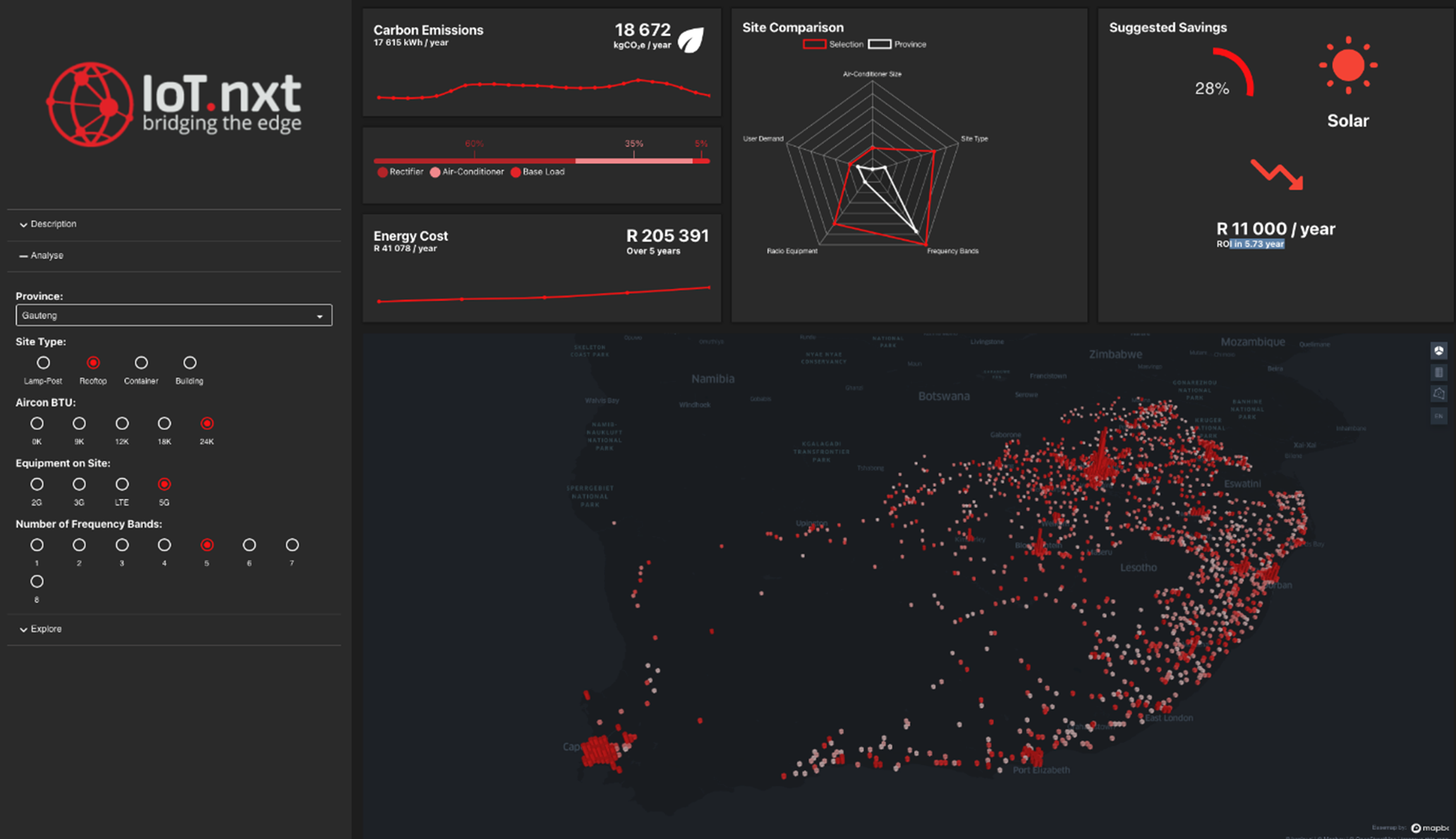Viewport: 1456px width, 839px height.
Task: Set Aircon BTU to 12K
Action: pos(122,423)
